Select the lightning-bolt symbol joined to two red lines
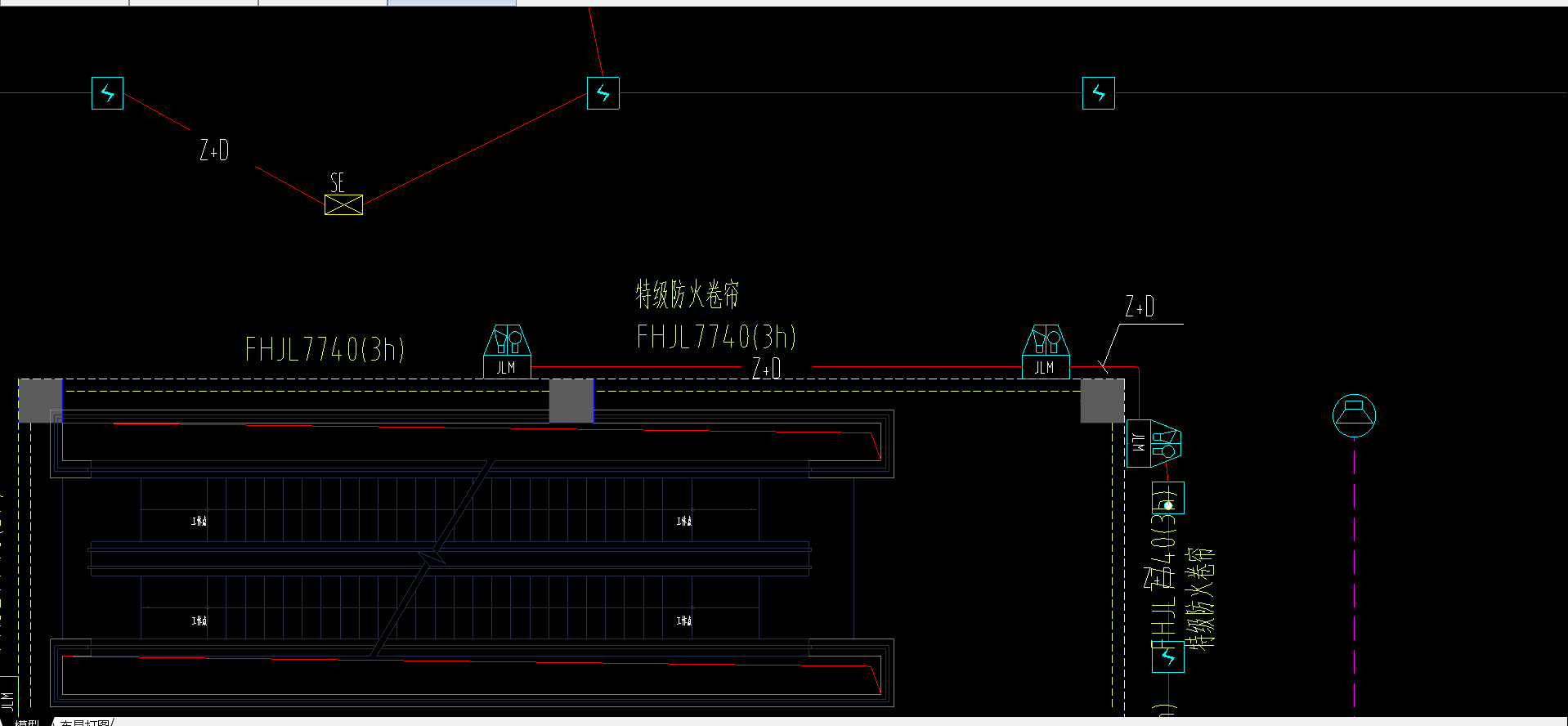This screenshot has height=726, width=1568. click(603, 93)
